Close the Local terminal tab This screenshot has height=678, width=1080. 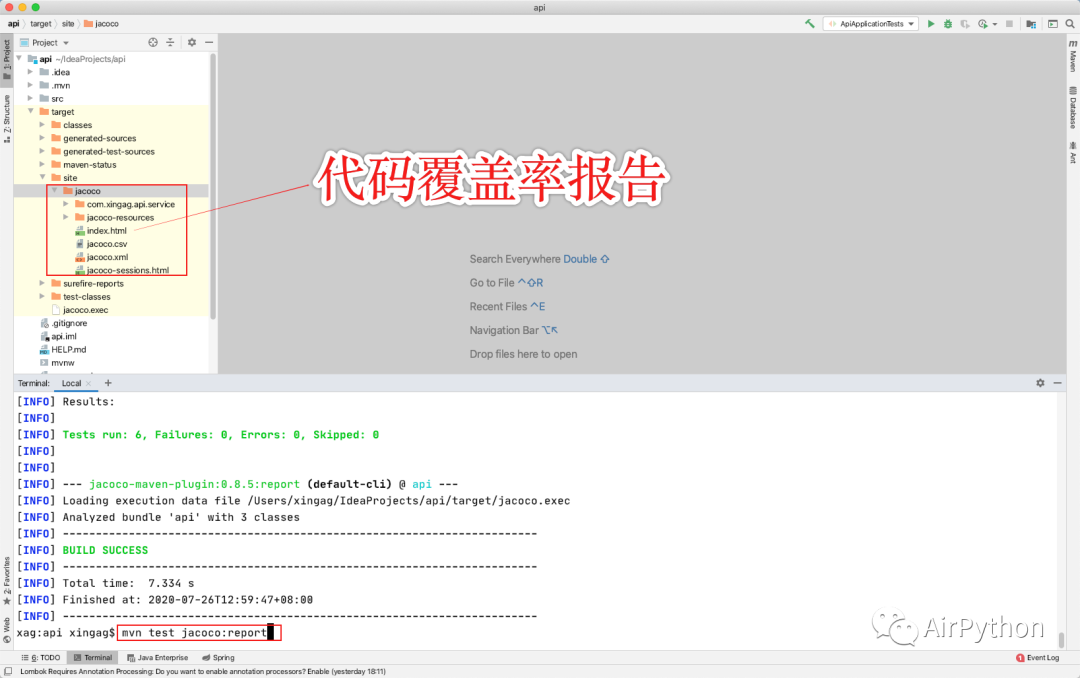[x=88, y=383]
